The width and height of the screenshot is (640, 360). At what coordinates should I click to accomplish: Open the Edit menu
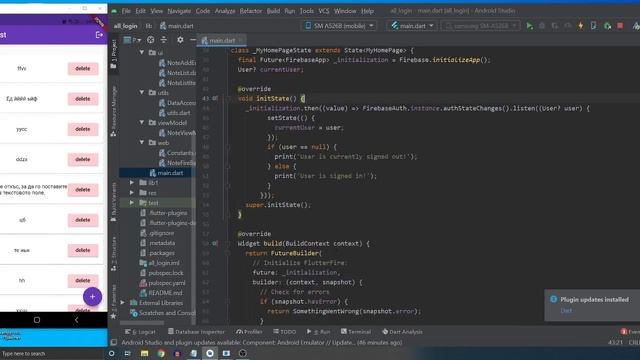click(140, 11)
